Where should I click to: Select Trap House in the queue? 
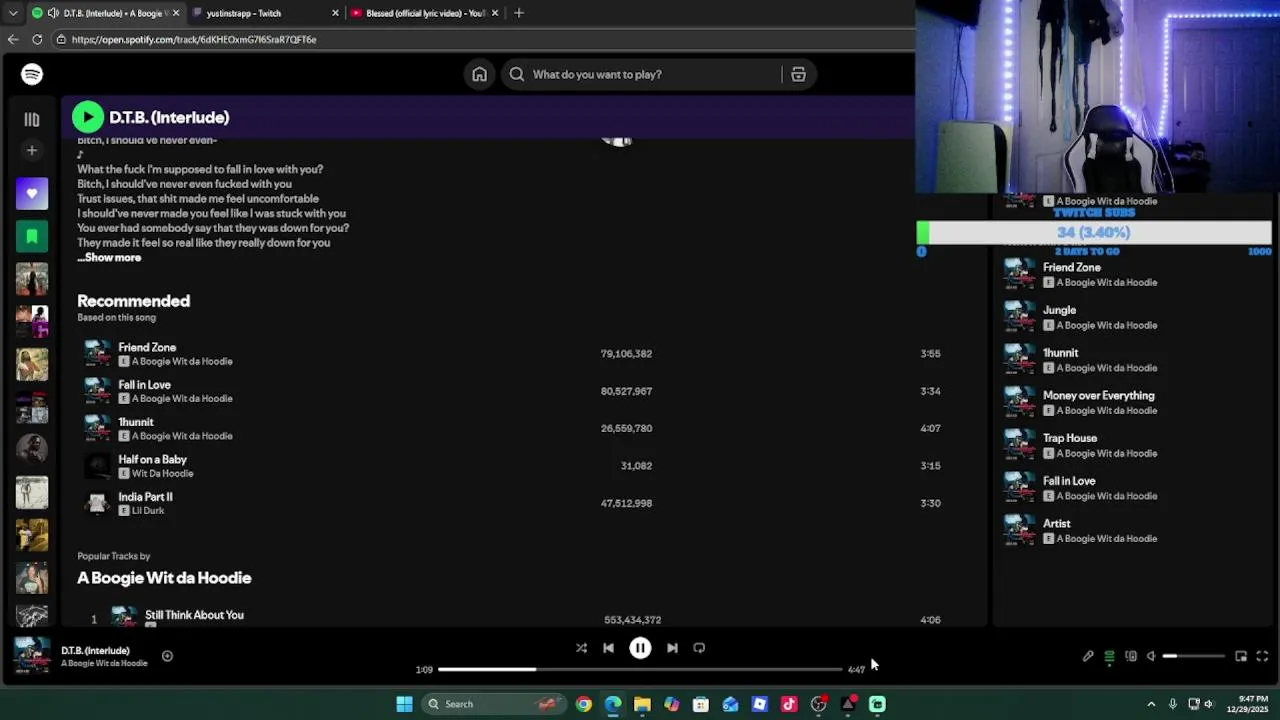[1070, 438]
